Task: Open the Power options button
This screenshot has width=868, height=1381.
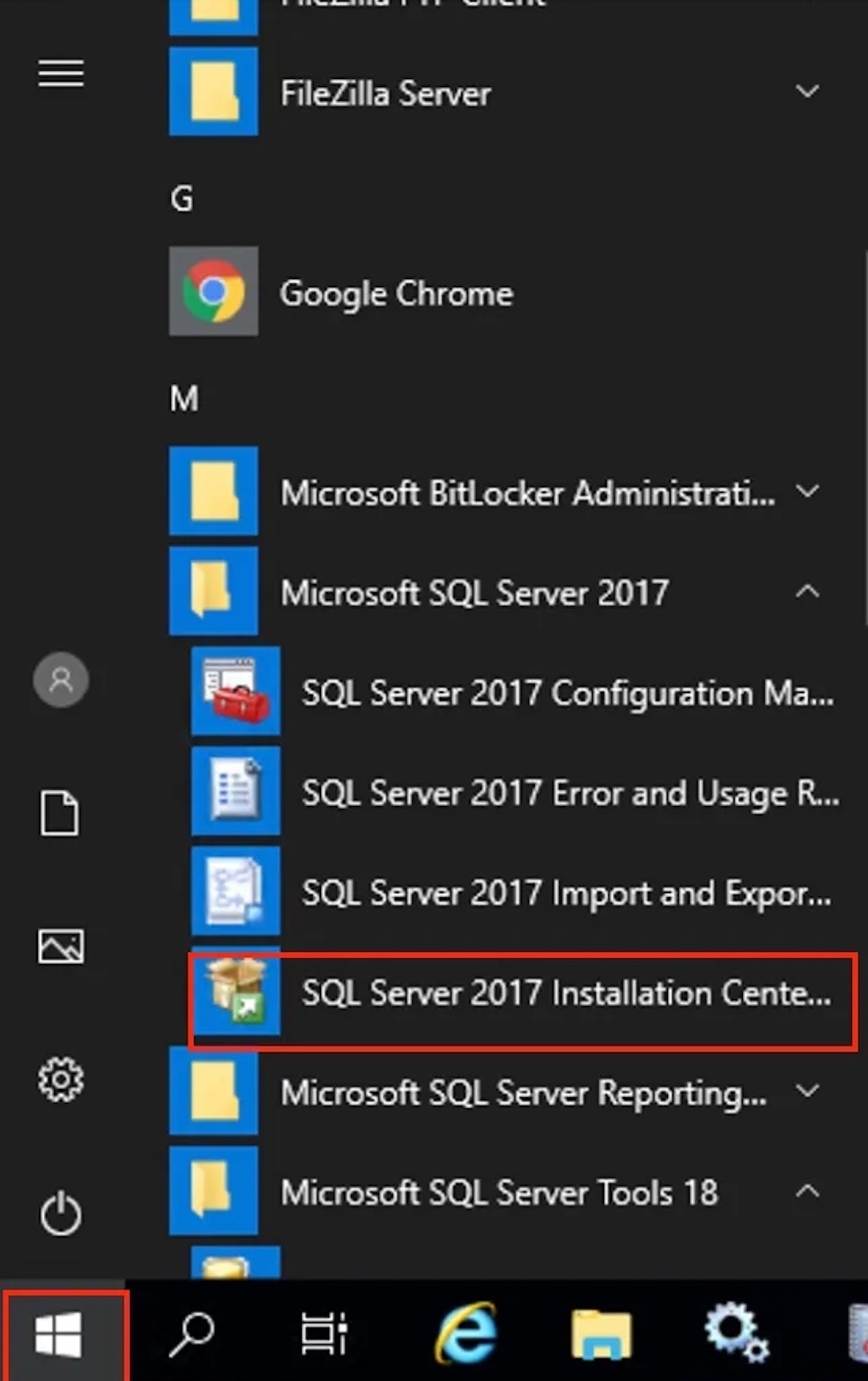Action: (61, 1213)
